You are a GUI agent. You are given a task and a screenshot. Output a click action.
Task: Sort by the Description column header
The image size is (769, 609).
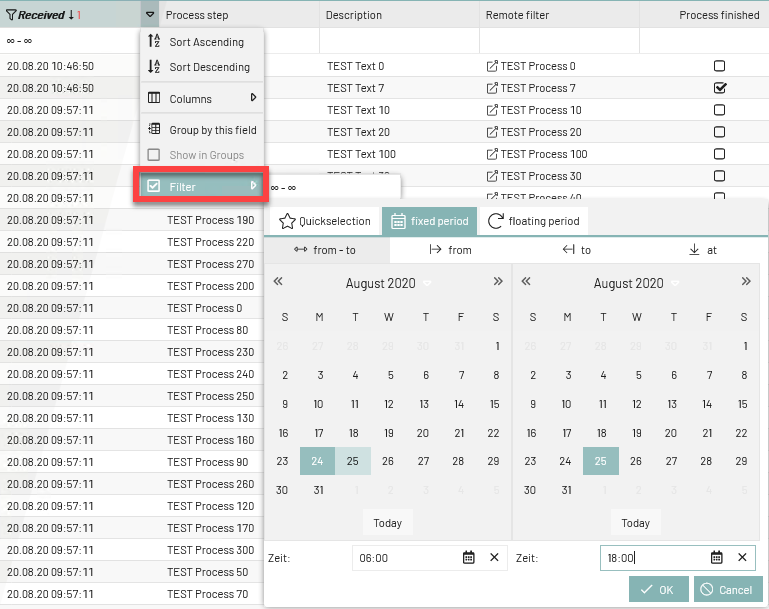(354, 15)
